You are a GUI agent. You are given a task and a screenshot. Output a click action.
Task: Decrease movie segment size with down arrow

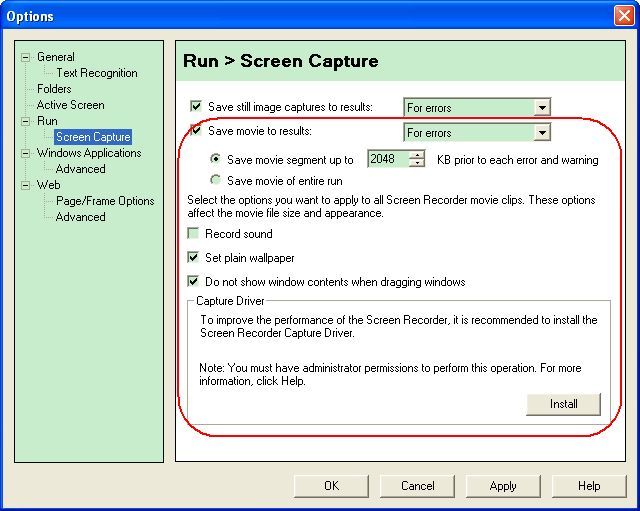(x=417, y=163)
